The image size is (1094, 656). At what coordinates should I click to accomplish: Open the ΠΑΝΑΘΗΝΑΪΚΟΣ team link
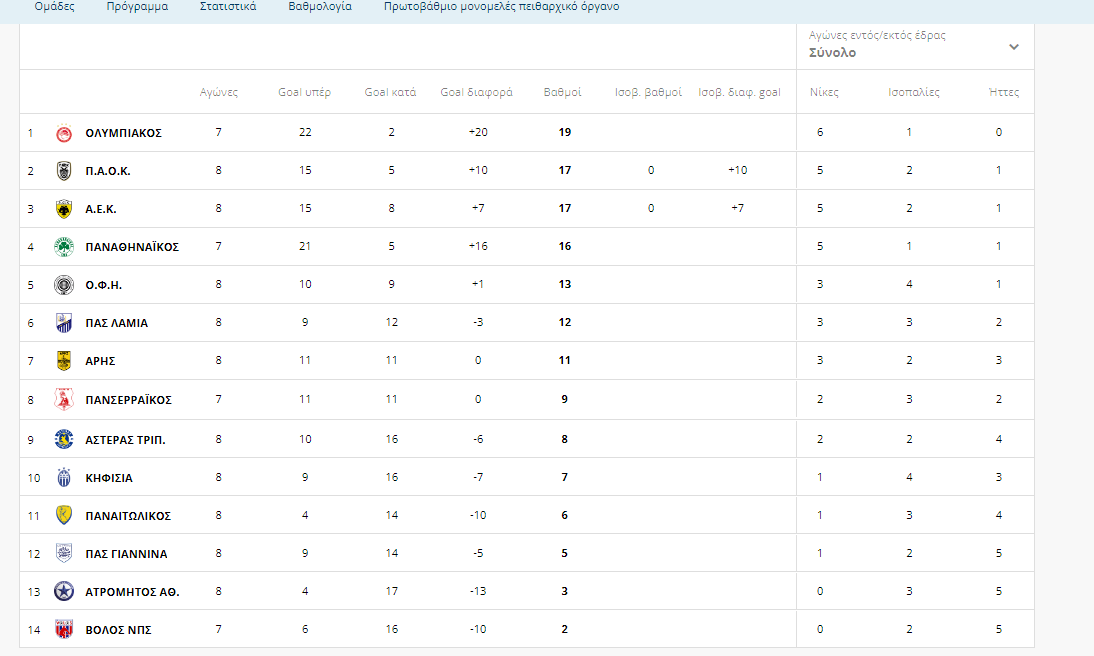tap(132, 246)
